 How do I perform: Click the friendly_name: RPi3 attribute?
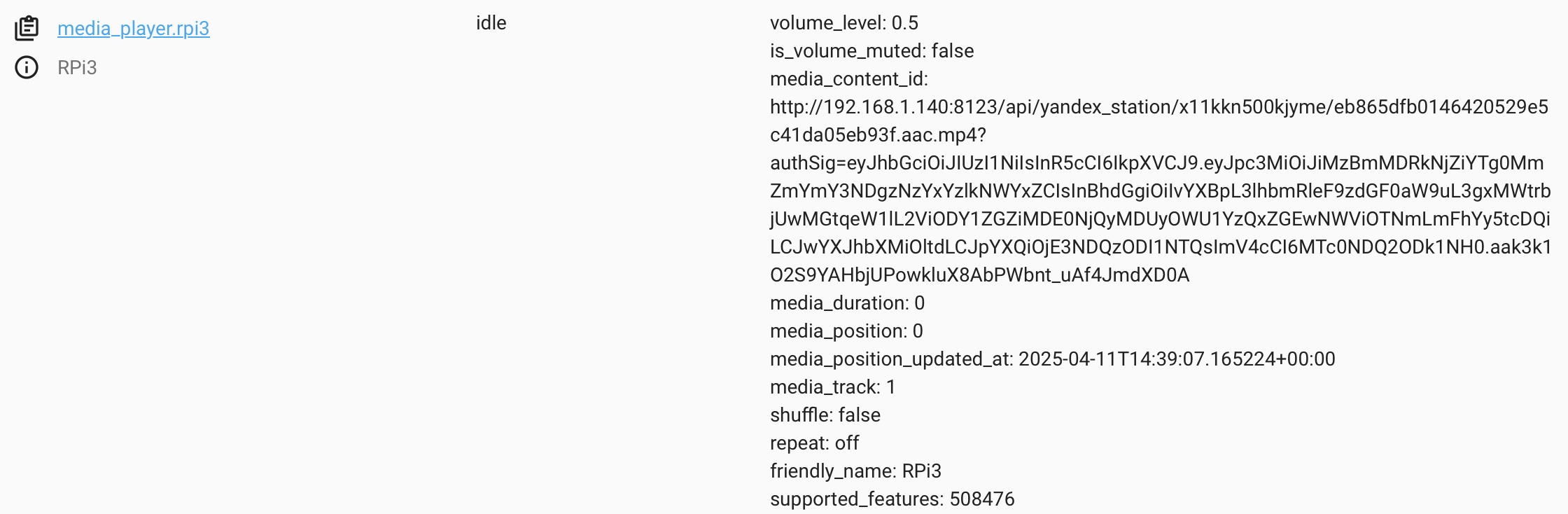point(855,471)
